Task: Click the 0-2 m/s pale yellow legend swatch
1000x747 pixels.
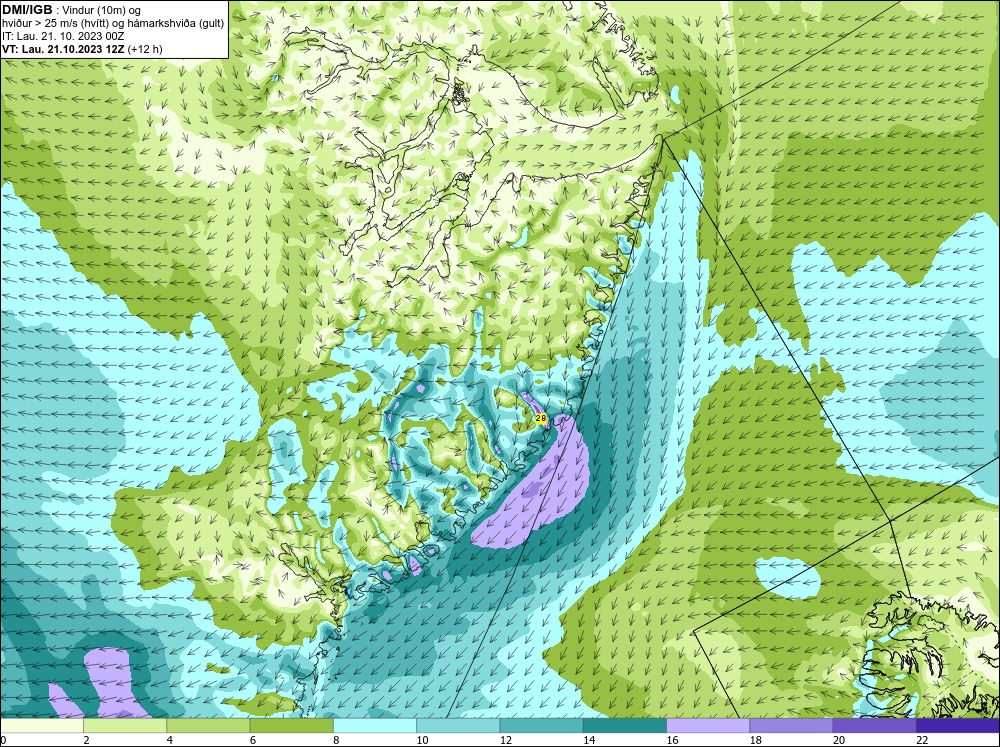Action: pyautogui.click(x=41, y=726)
